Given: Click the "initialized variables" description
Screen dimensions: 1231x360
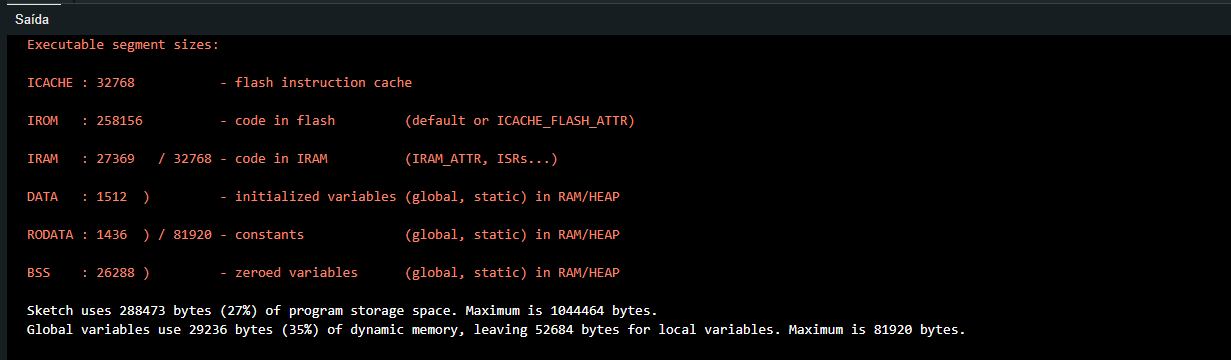Looking at the screenshot, I should [315, 197].
